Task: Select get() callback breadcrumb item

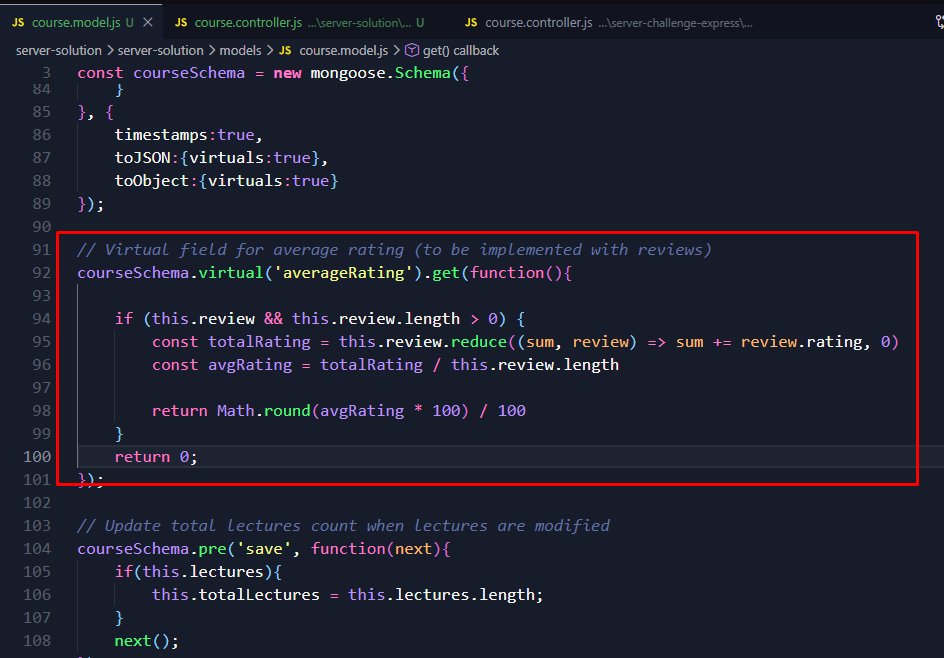Action: click(461, 51)
